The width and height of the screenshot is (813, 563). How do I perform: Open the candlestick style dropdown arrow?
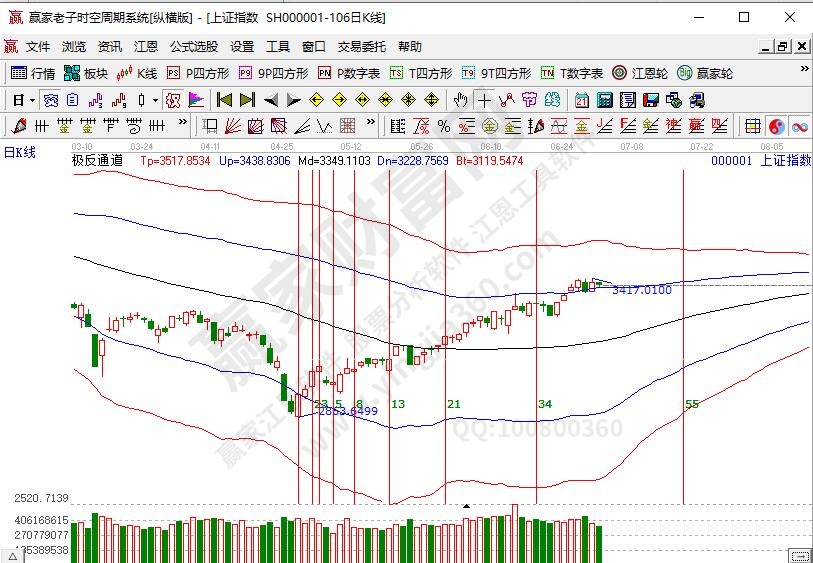click(x=155, y=100)
